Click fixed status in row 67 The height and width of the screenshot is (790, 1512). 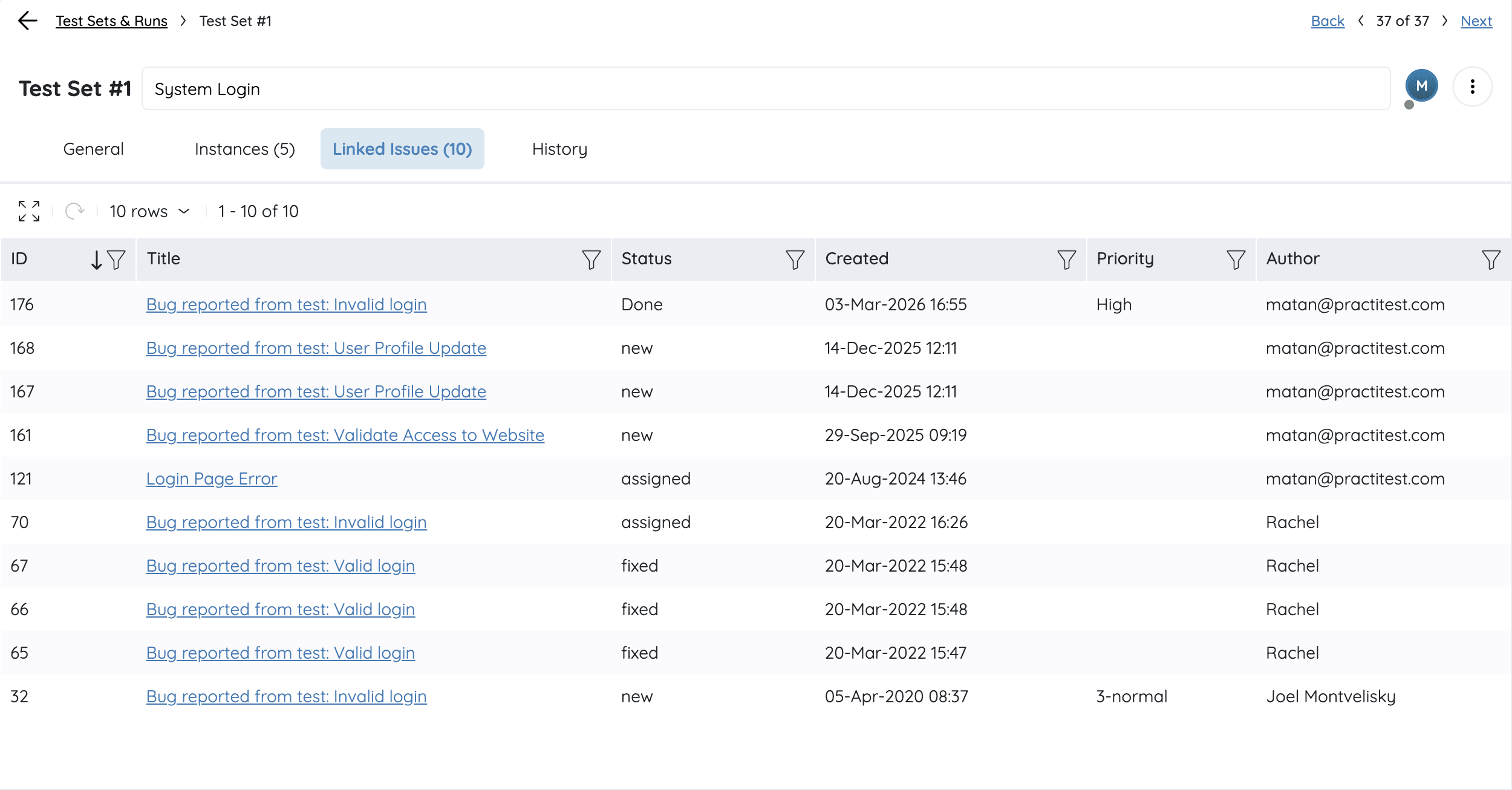click(x=639, y=566)
